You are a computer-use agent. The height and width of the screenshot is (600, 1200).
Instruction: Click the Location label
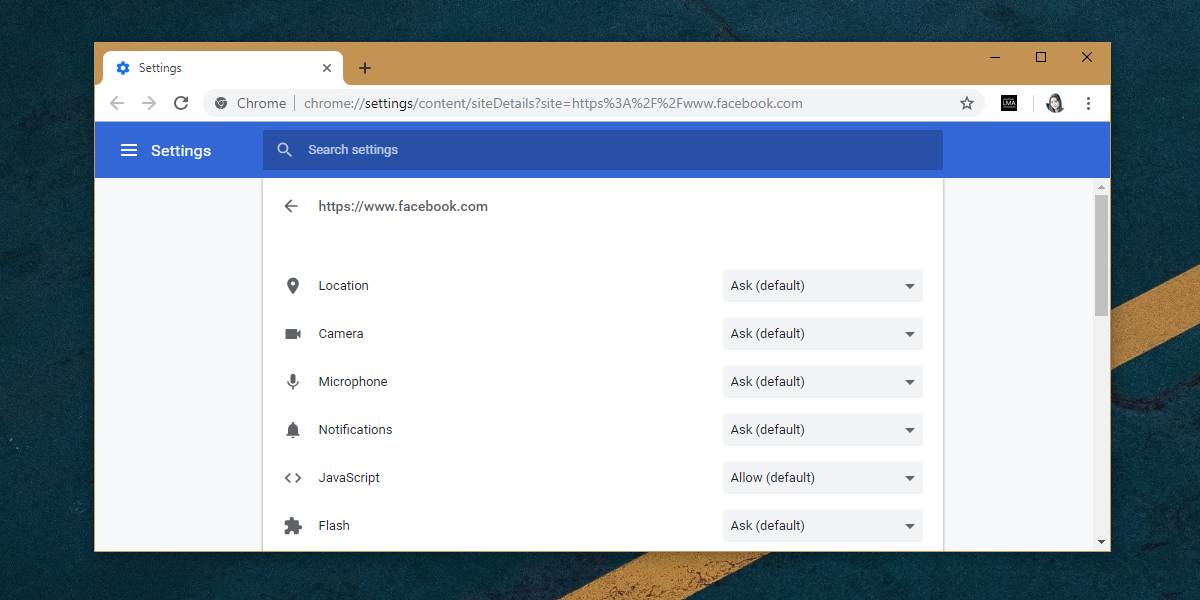pyautogui.click(x=344, y=286)
